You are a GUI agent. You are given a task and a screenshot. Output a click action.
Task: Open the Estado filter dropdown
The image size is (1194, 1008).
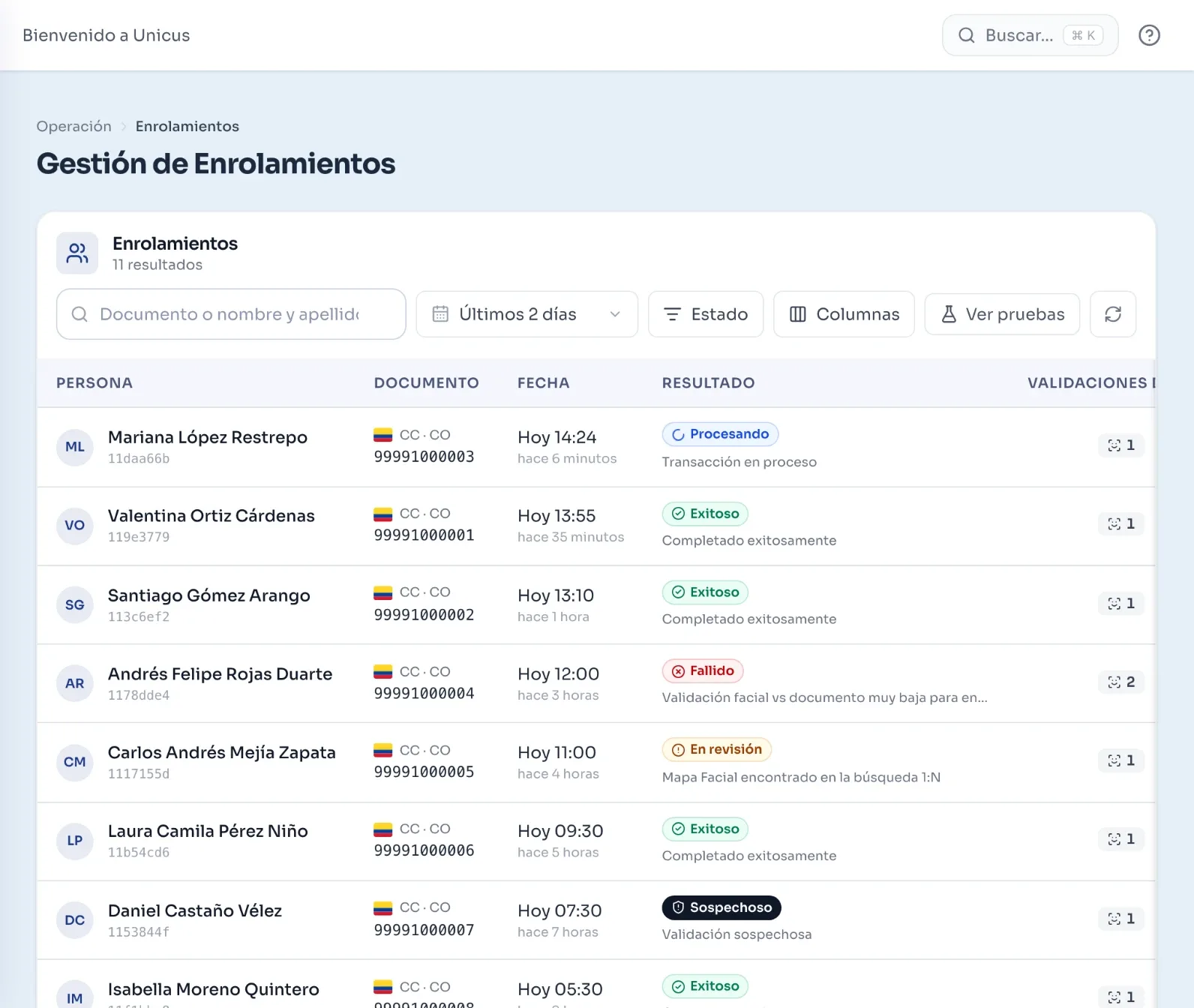point(706,314)
